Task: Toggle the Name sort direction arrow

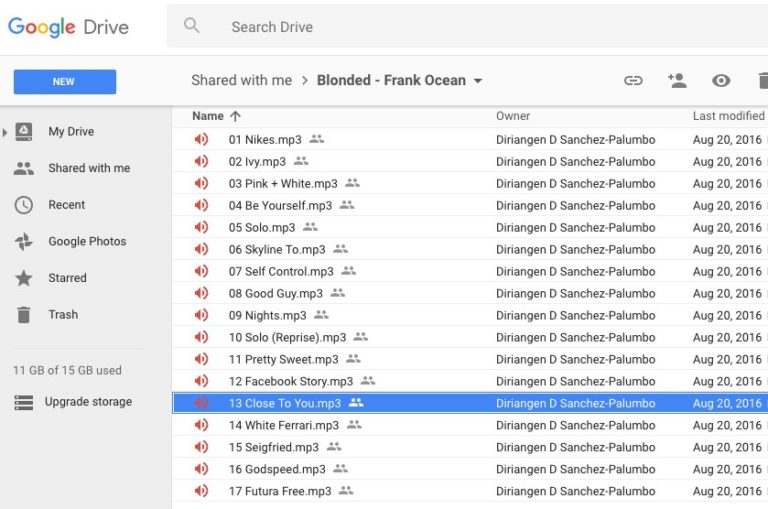Action: click(236, 116)
